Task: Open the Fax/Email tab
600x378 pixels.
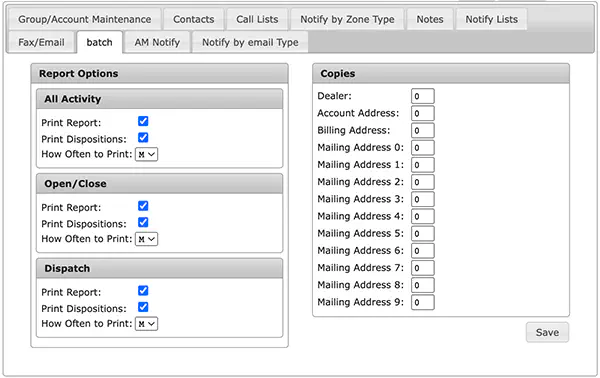Action: pos(41,42)
